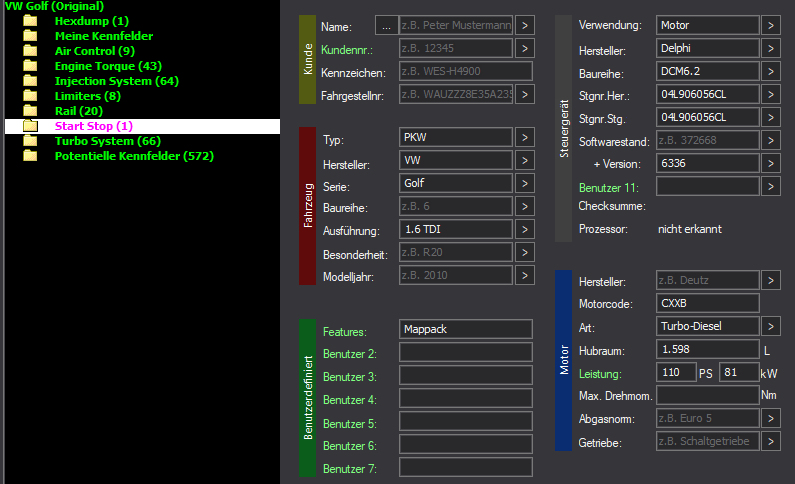Select the Engine Torque (43) folder
The height and width of the screenshot is (484, 795).
click(108, 66)
